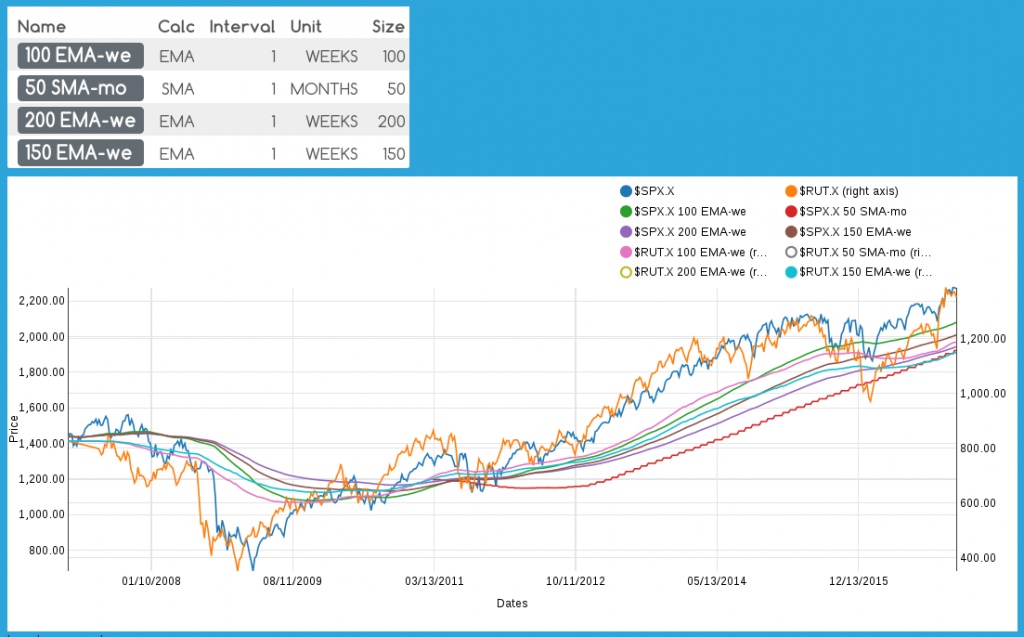Select the 100 EMA-we indicator tag
The width and height of the screenshot is (1024, 637).
click(x=80, y=56)
